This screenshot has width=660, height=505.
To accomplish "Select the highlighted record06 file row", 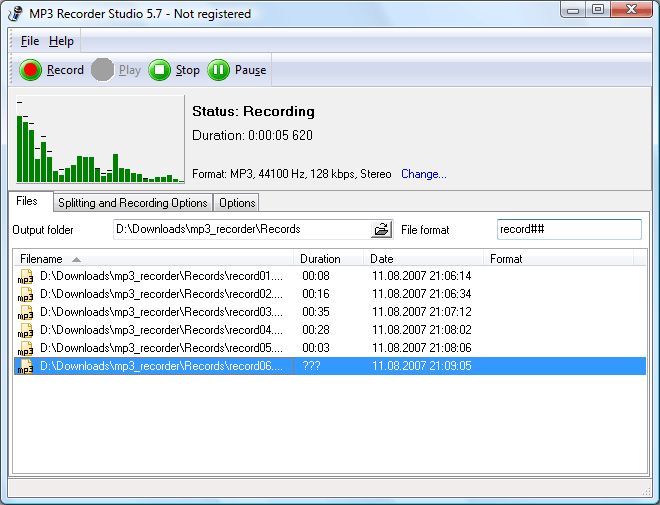I will 330,366.
